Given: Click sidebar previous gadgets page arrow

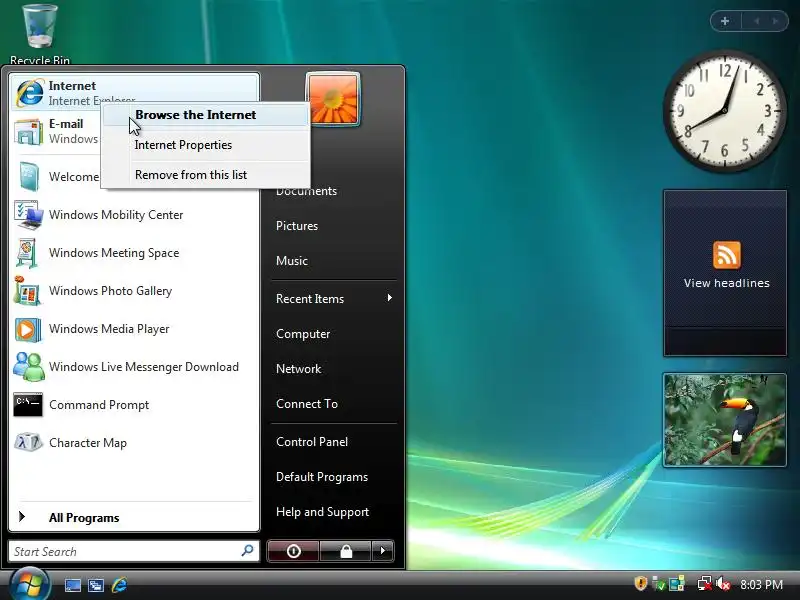Looking at the screenshot, I should (757, 21).
